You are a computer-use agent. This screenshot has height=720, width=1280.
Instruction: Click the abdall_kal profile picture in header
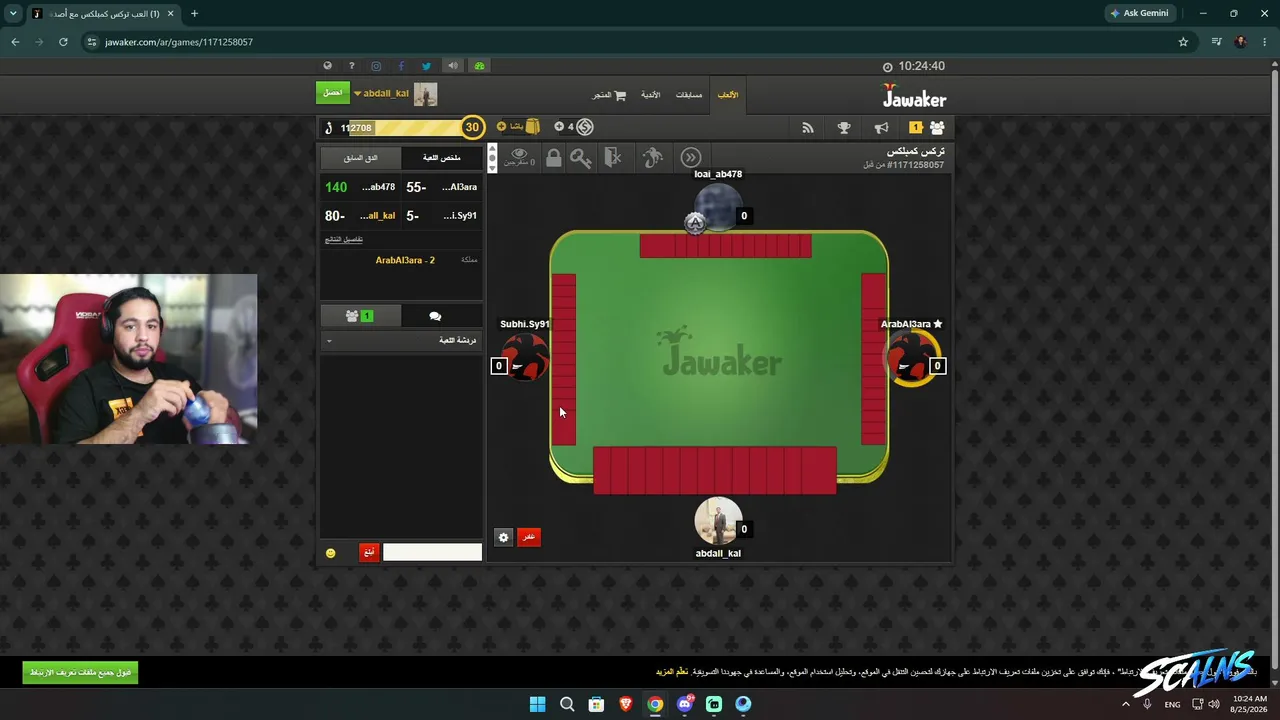coord(426,94)
